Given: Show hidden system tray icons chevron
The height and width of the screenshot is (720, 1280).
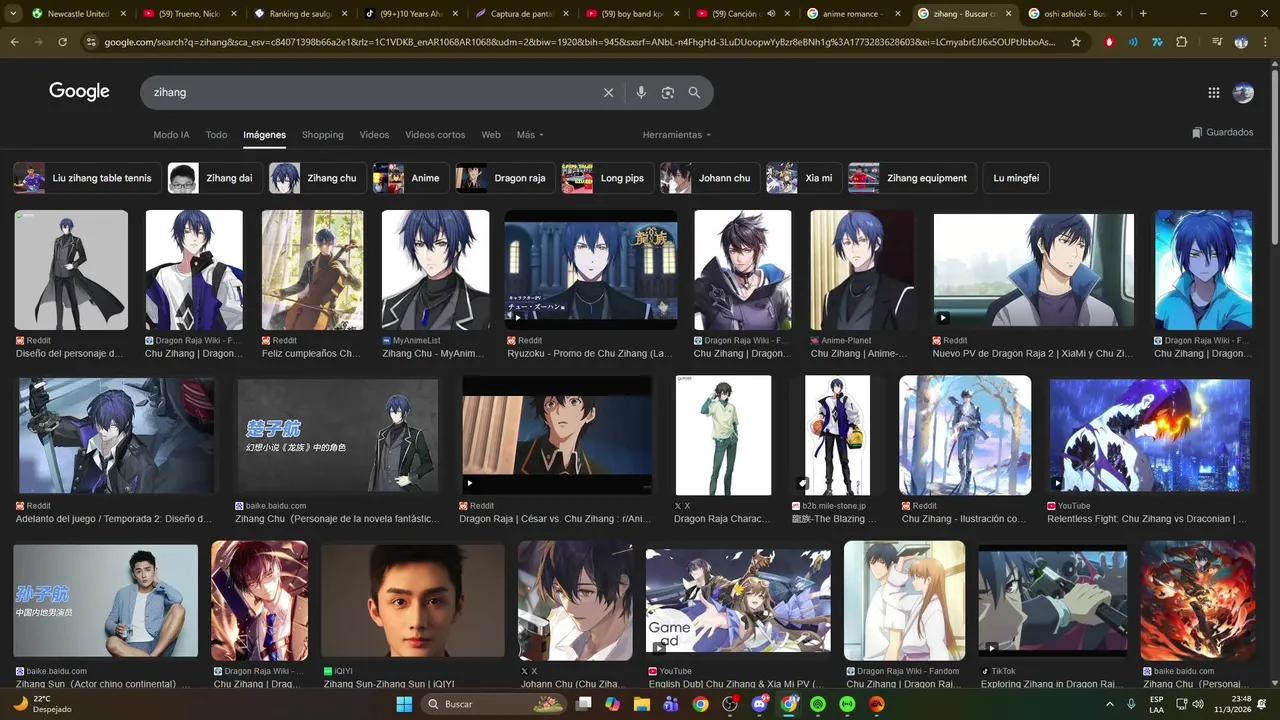Looking at the screenshot, I should (x=1108, y=704).
